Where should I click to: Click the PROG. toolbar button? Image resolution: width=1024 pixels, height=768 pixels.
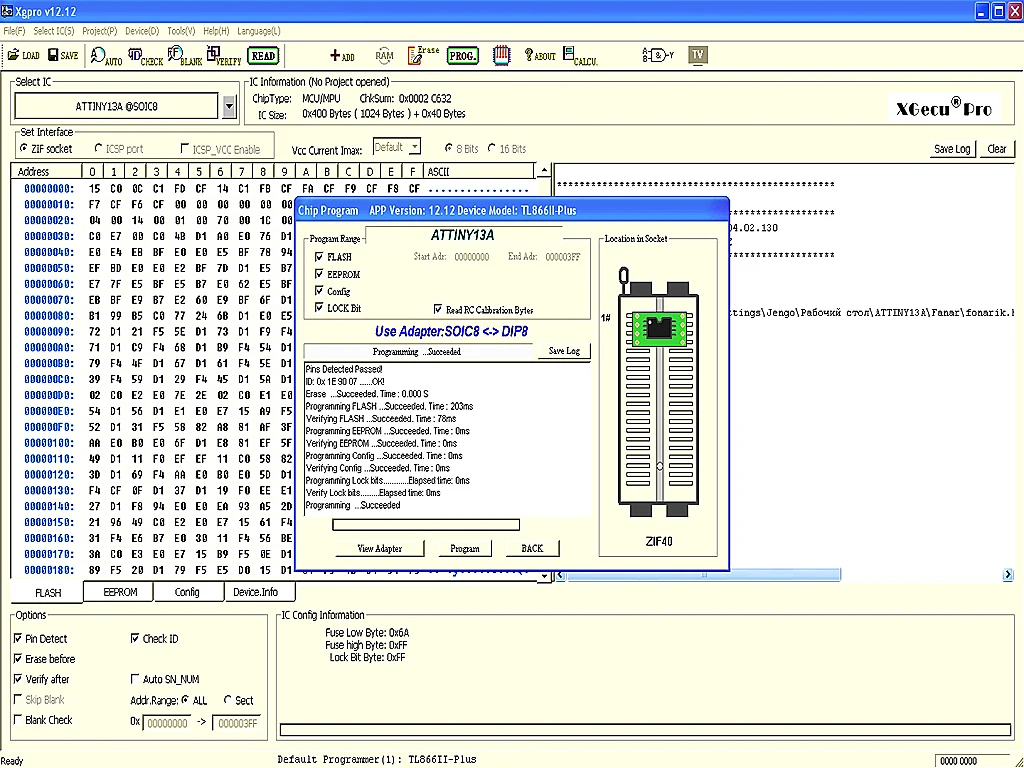tap(462, 56)
